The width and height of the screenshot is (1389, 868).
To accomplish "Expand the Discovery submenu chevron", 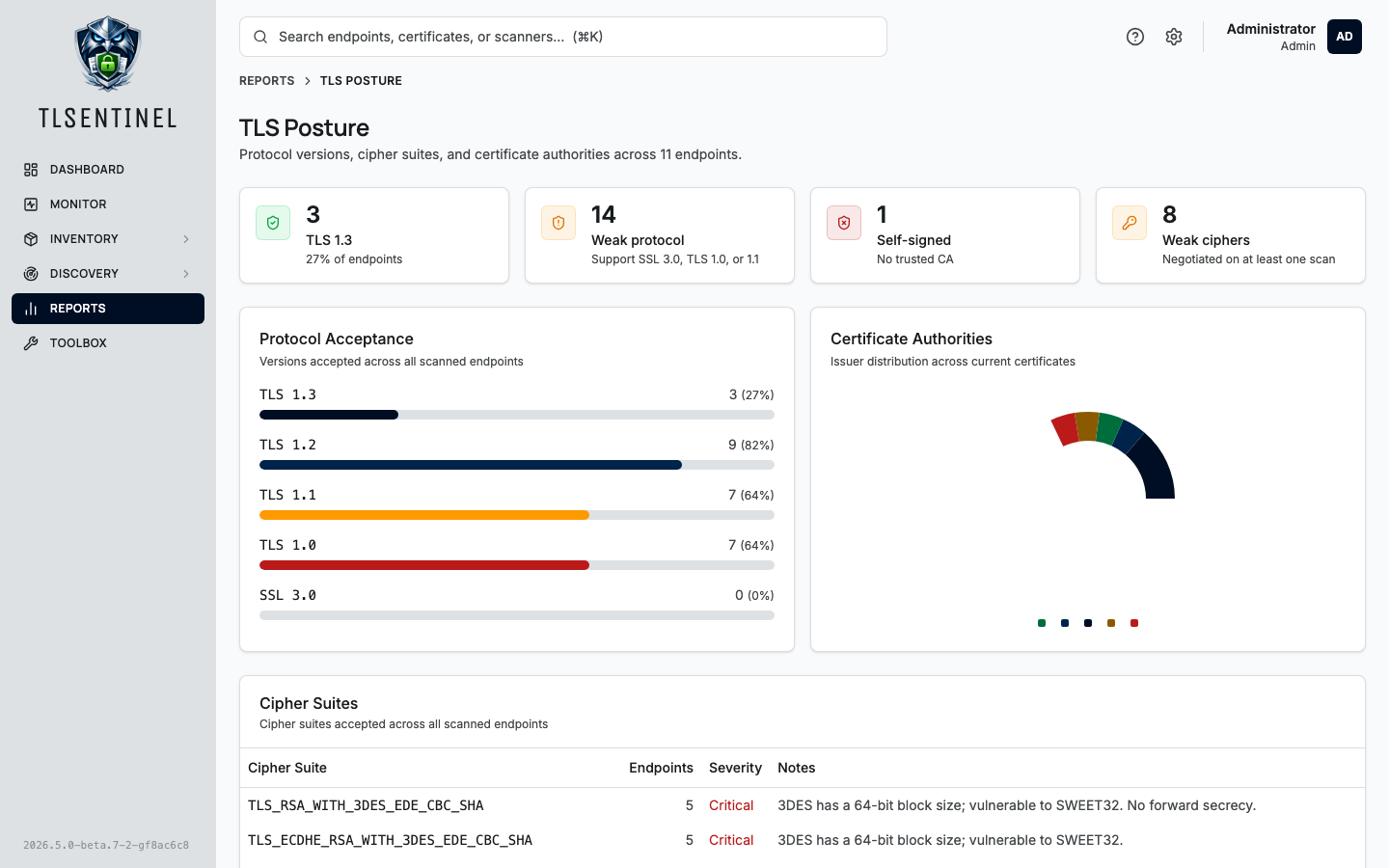I will (186, 274).
